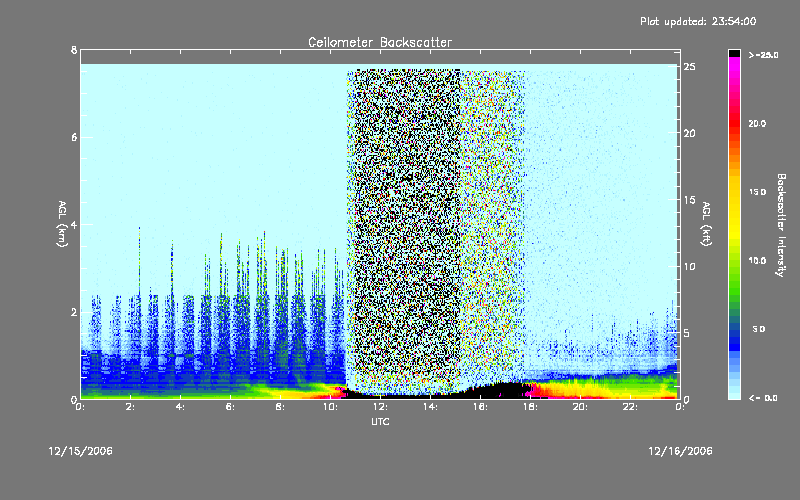Image resolution: width=800 pixels, height=500 pixels.
Task: Click the 4 km altitude tick label
Action: (74, 224)
